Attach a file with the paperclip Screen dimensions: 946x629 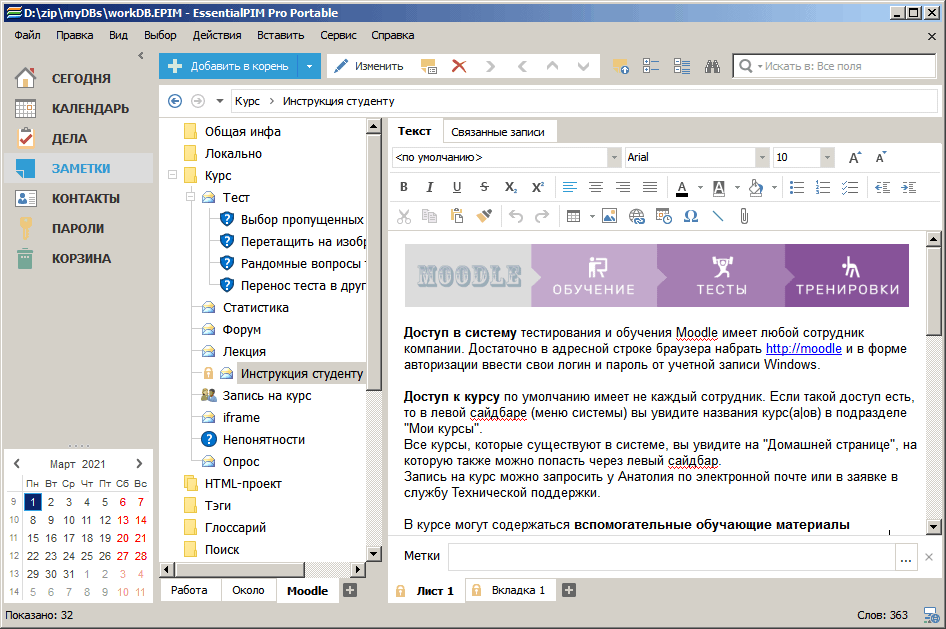[x=744, y=216]
